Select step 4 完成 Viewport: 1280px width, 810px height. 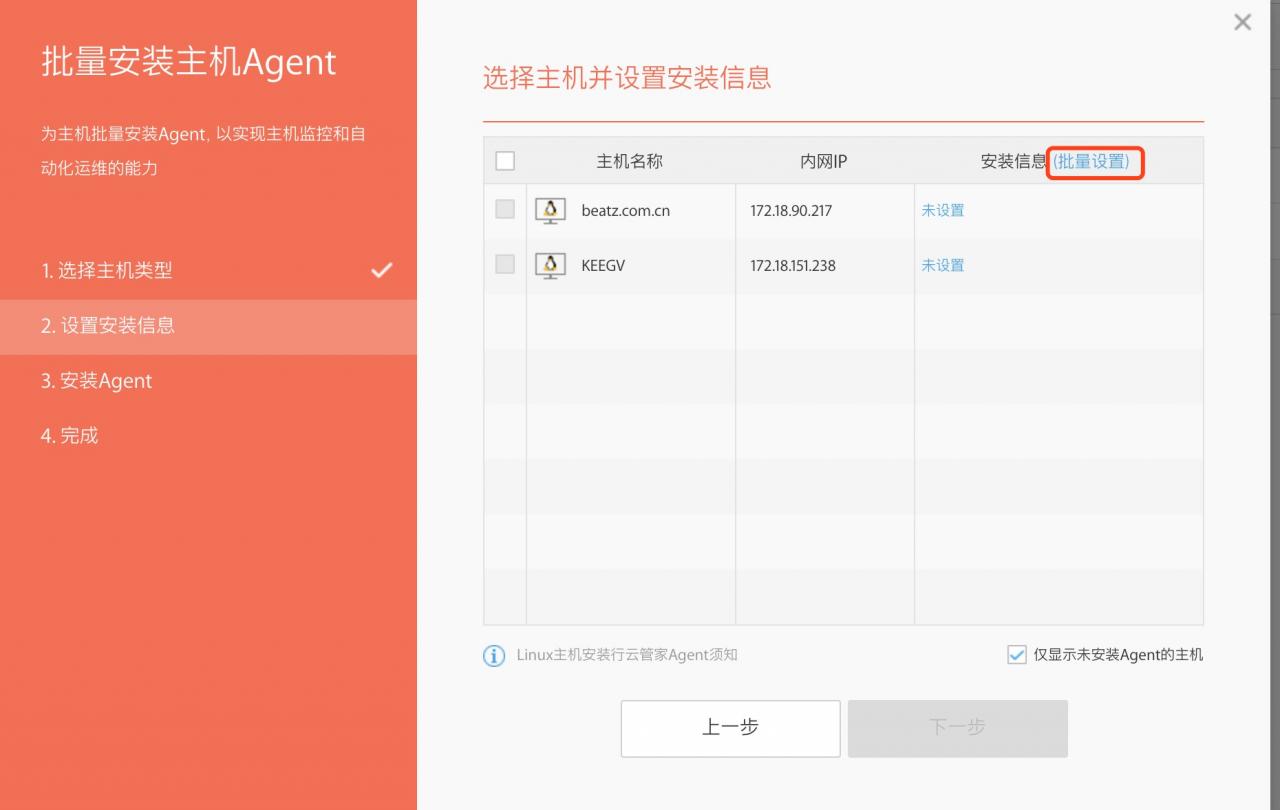(70, 436)
